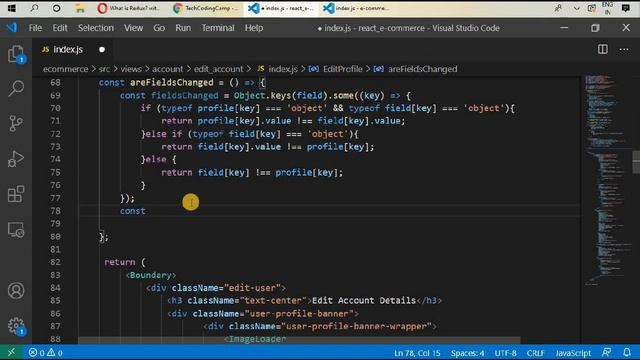
Task: Place cursor after 'const' on line 78
Action: [146, 211]
